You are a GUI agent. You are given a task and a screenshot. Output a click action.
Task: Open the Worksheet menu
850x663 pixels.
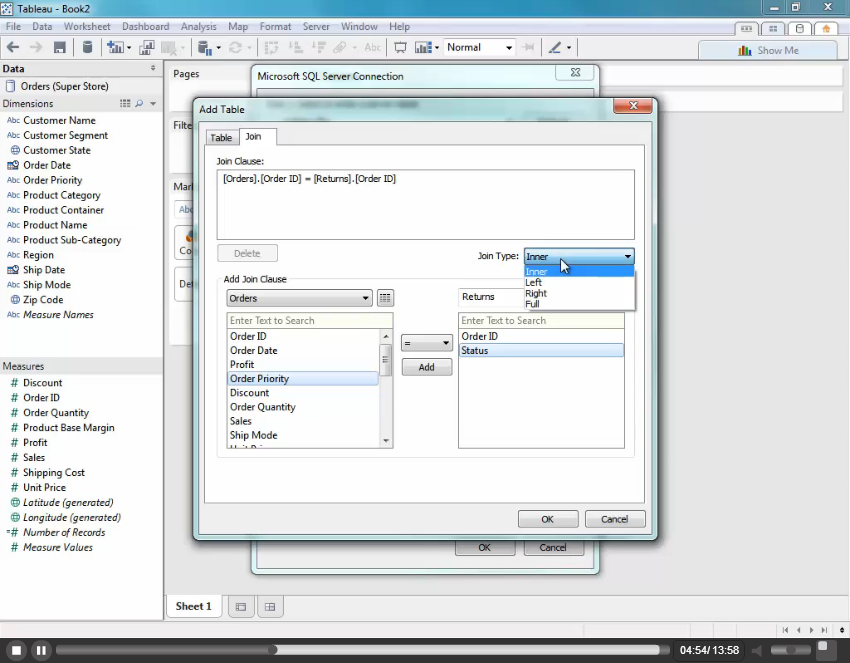87,27
